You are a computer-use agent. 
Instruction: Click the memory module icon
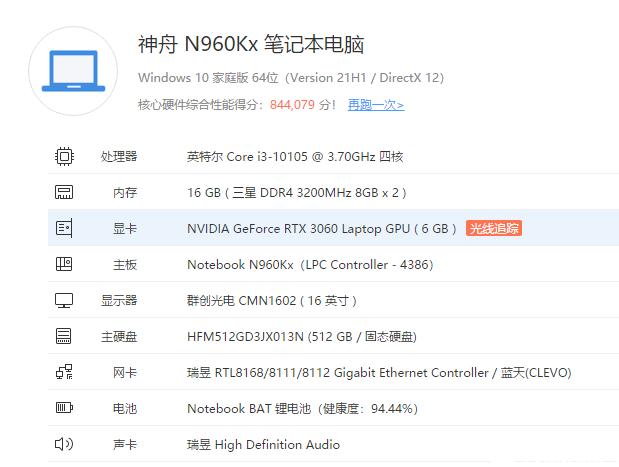tap(64, 192)
